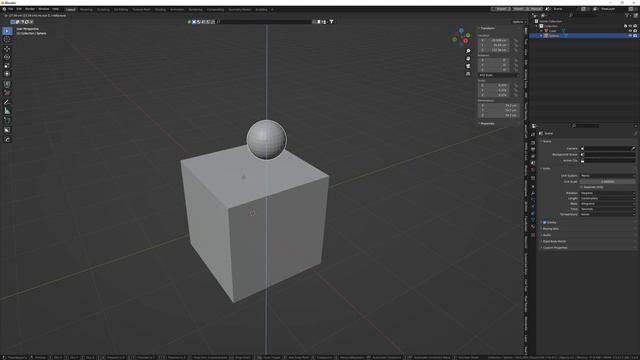Click the red X axis on navigation gizmo

click(x=466, y=41)
